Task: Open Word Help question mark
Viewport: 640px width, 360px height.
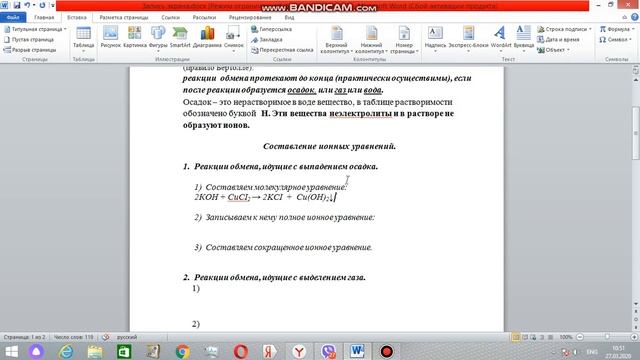Action: click(634, 17)
